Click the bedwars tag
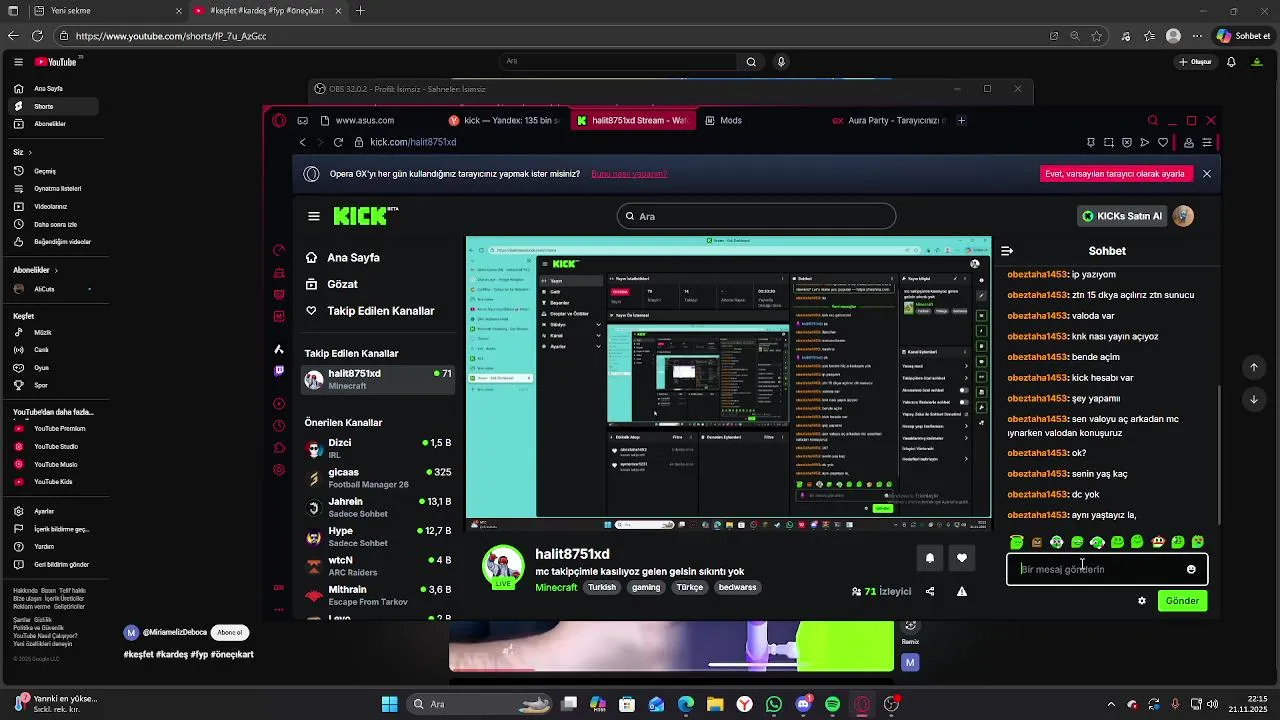 pyautogui.click(x=737, y=588)
